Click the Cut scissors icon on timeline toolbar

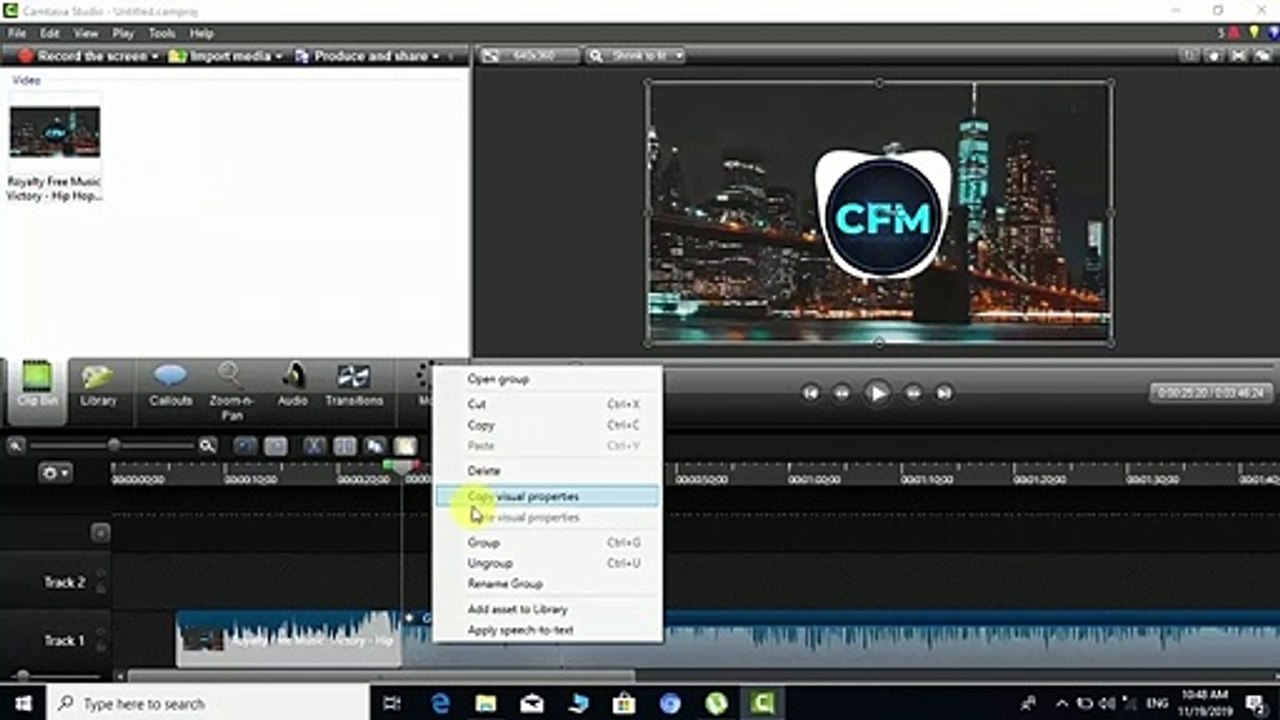(314, 446)
